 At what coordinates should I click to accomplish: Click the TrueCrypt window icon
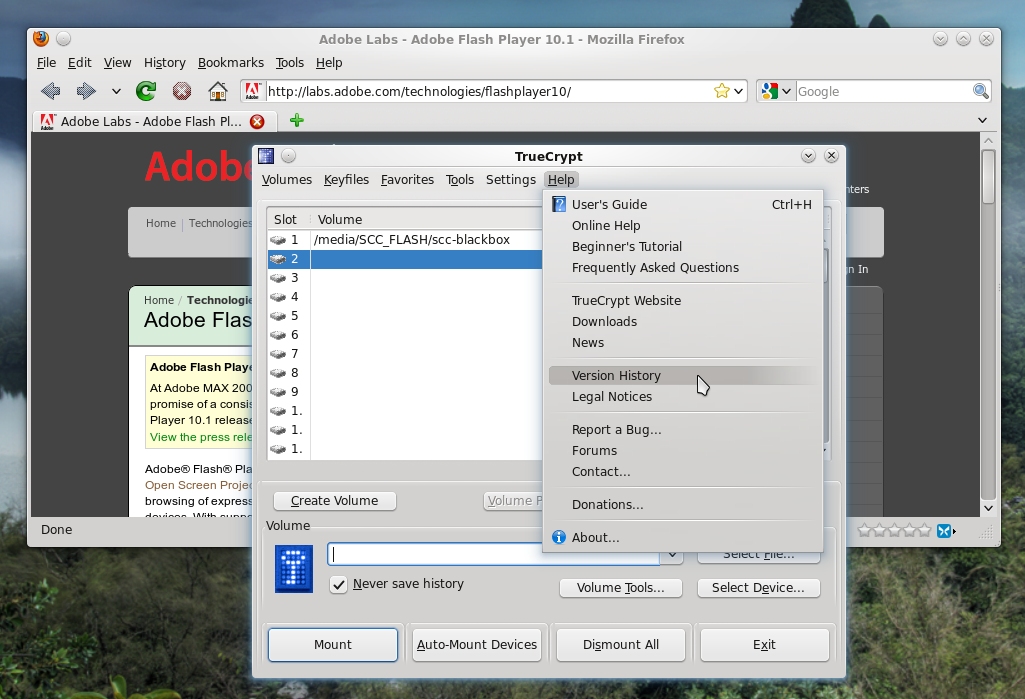[x=266, y=156]
